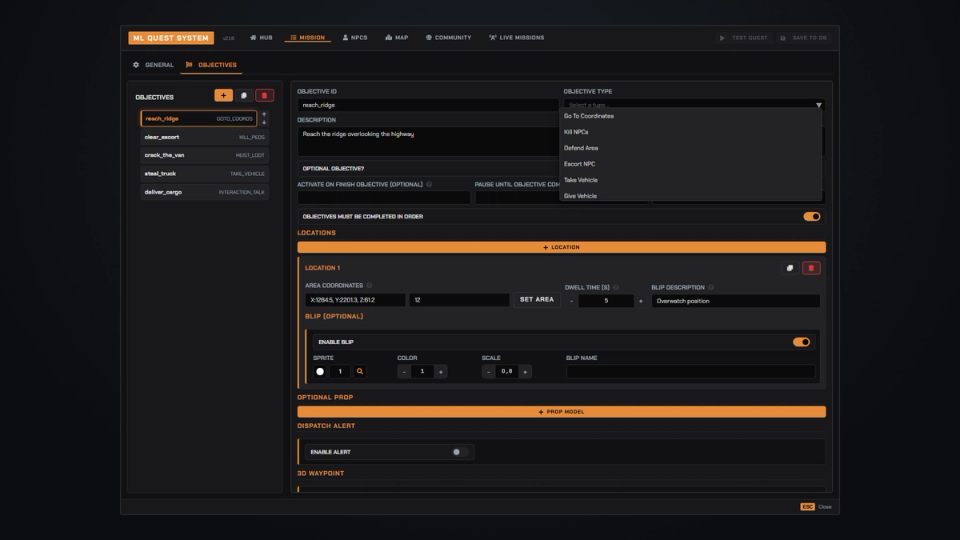Image resolution: width=960 pixels, height=540 pixels.
Task: Turn on the Enable Alert toggle
Action: [460, 452]
